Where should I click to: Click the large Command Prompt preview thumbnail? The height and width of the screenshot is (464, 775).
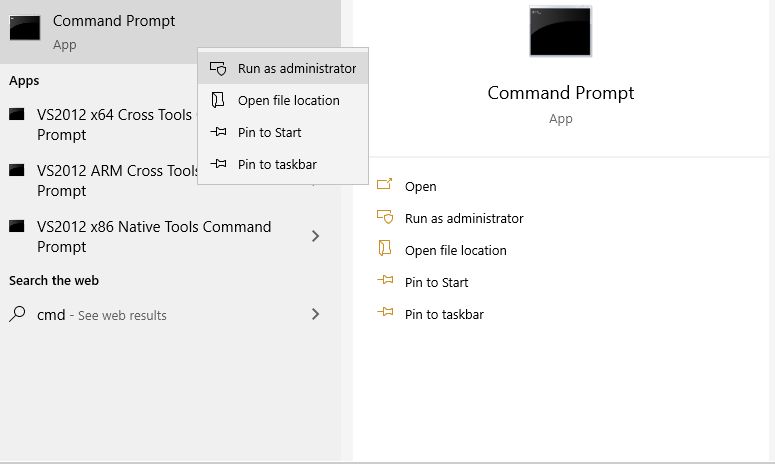(560, 31)
